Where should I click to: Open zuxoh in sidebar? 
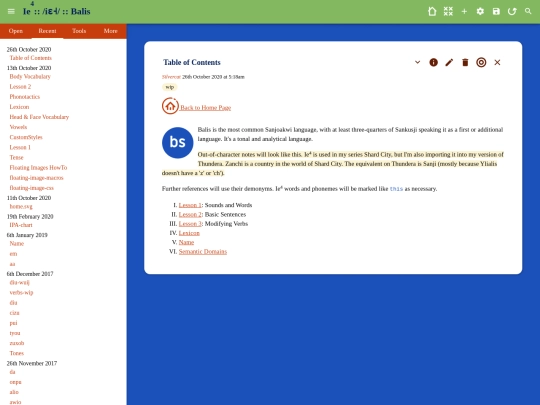coord(17,343)
